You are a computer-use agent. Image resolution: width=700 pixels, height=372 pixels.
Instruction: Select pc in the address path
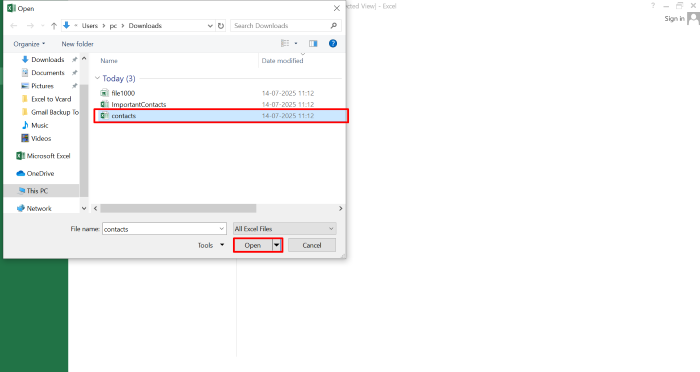pos(113,26)
